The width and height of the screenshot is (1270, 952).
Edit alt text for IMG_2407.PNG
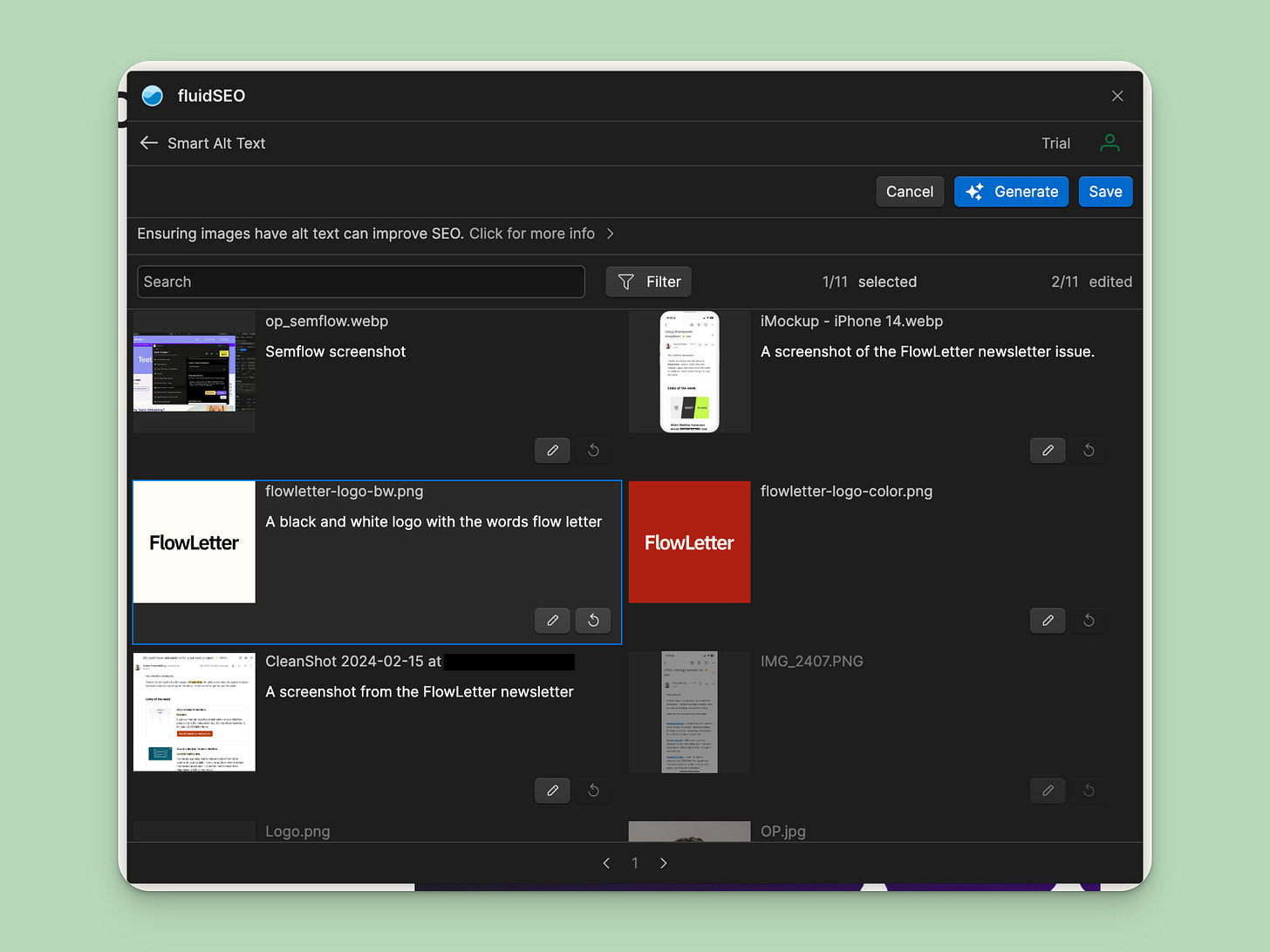(x=1048, y=791)
